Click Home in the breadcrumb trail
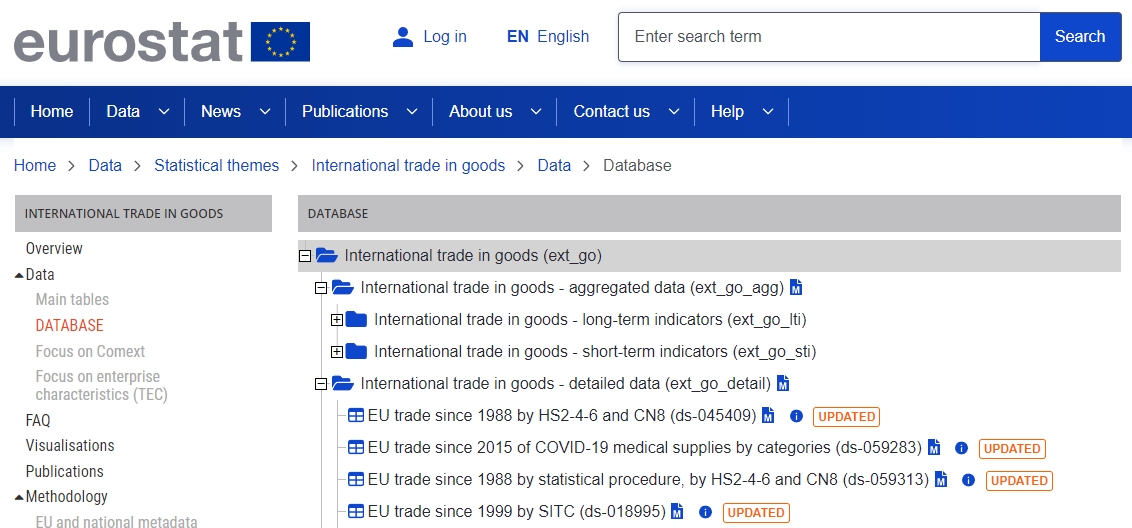Image resolution: width=1132 pixels, height=528 pixels. coord(35,165)
